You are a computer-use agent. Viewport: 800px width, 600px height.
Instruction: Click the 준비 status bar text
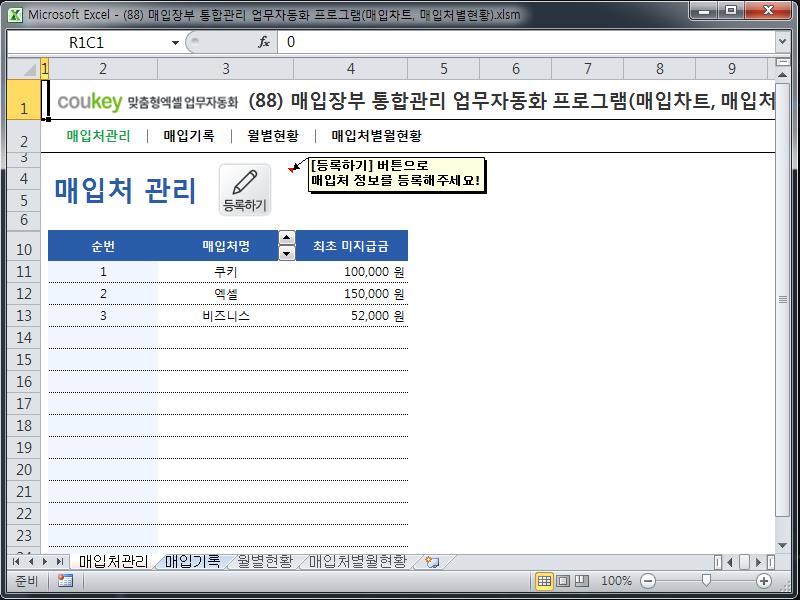[27, 581]
